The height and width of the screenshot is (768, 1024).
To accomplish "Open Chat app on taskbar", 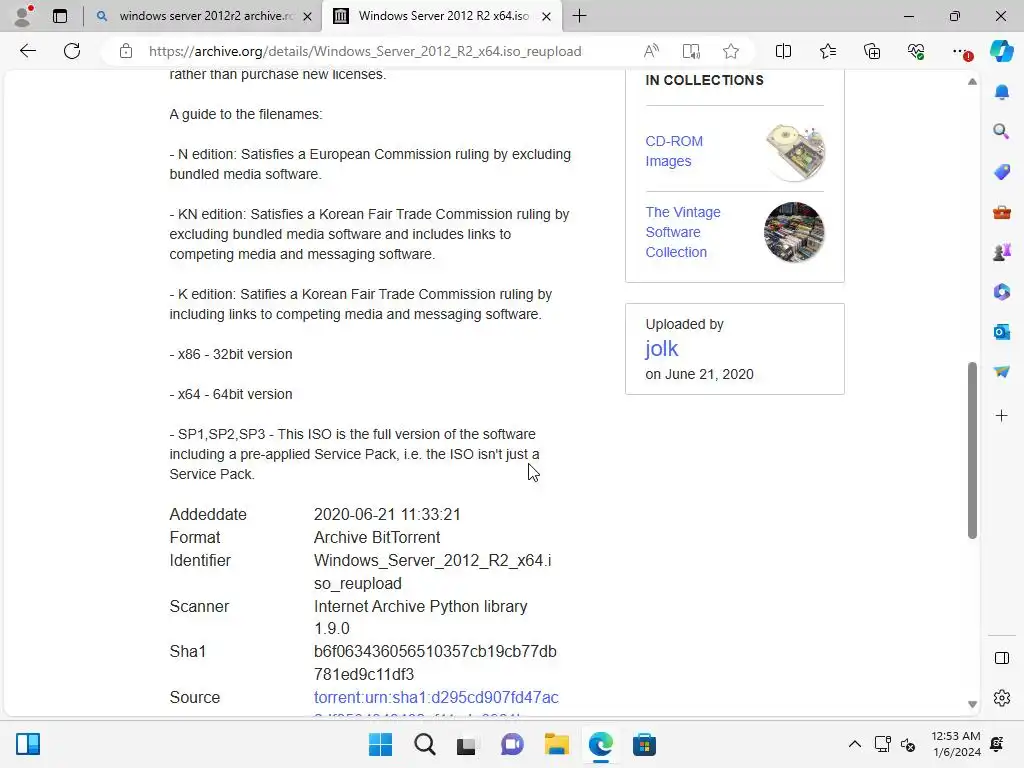I will tap(512, 744).
